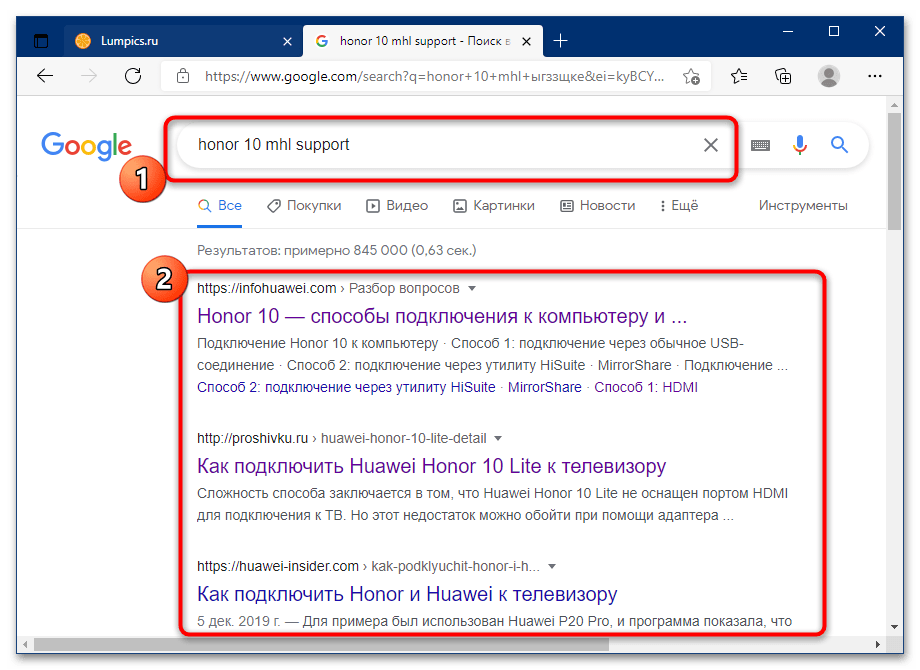Maximize the browser window
Image resolution: width=920 pixels, height=670 pixels.
pos(833,31)
